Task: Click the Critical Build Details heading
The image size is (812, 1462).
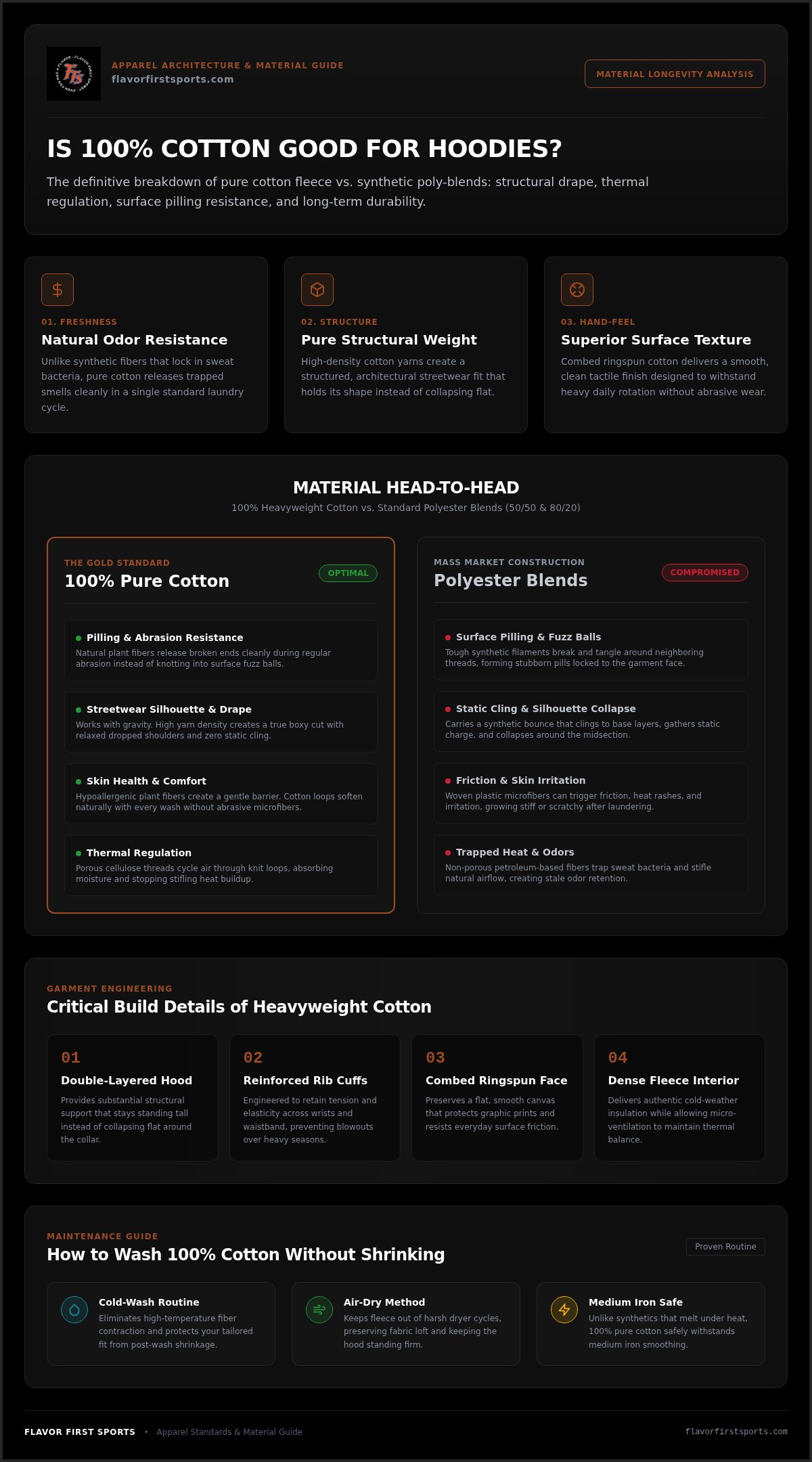Action: 239,1006
